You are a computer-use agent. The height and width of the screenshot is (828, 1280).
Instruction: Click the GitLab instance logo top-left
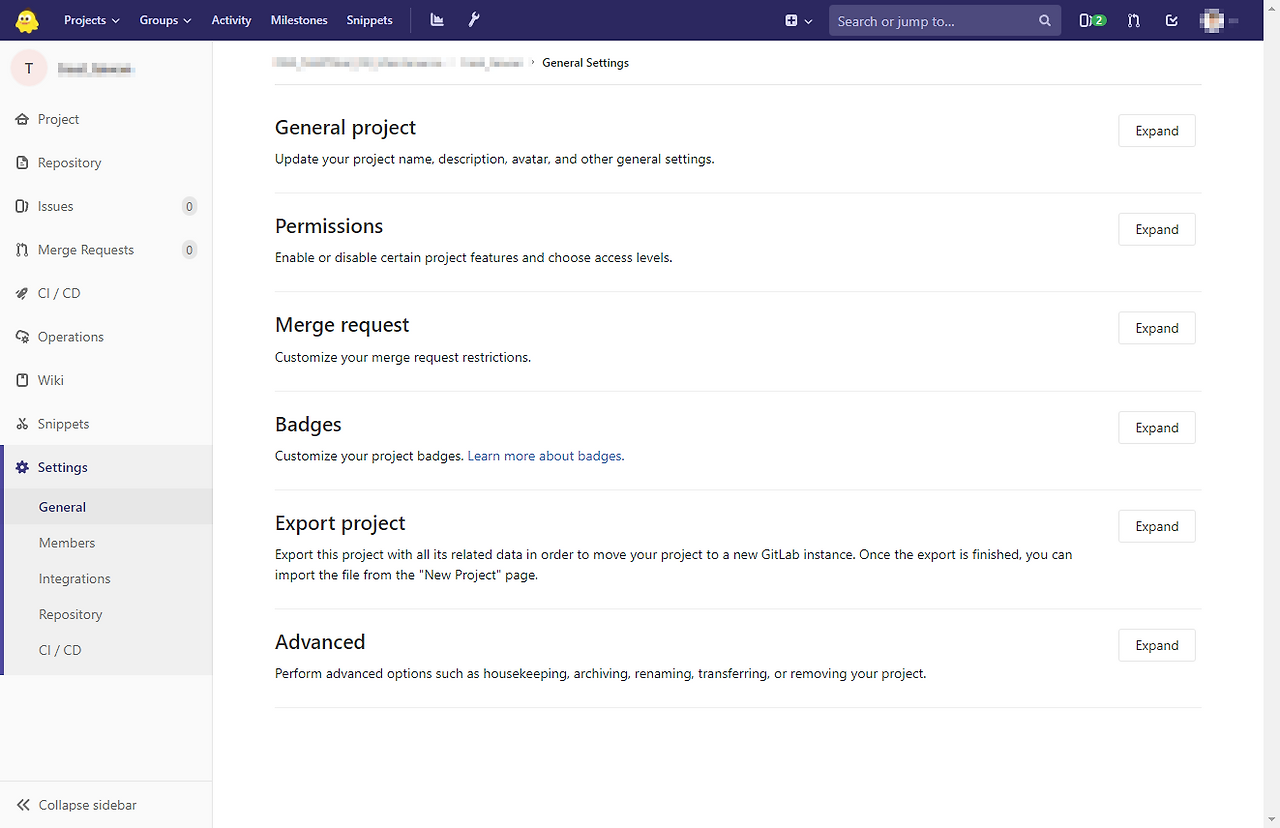point(26,20)
